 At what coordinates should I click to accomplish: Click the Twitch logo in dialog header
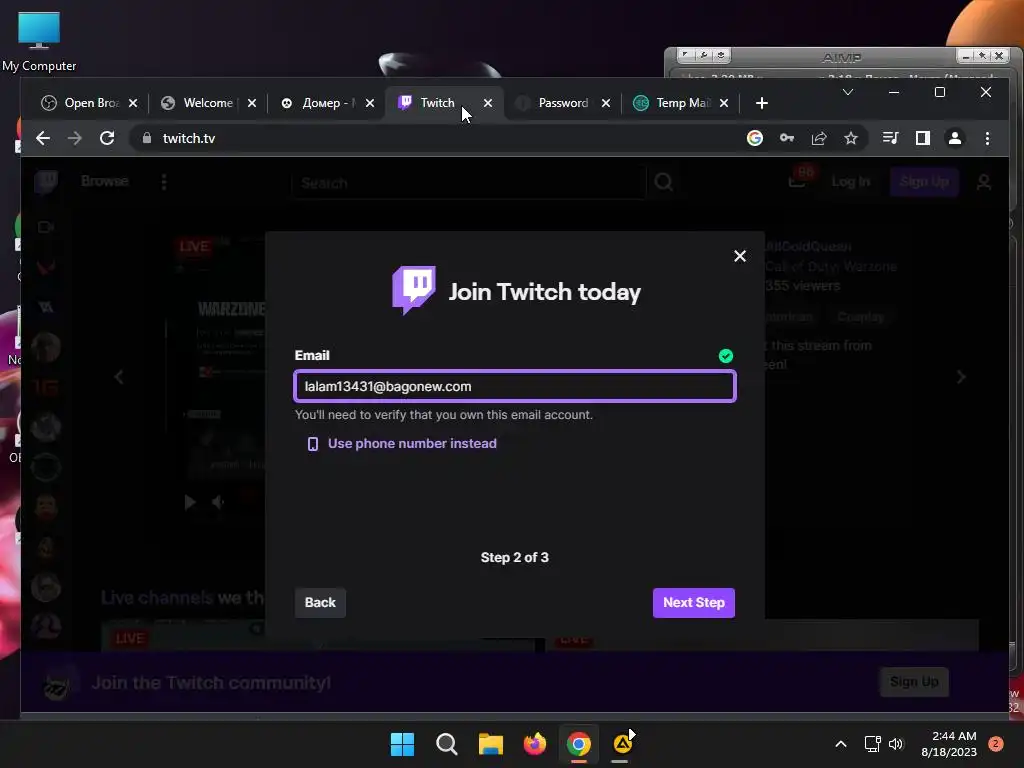[x=413, y=290]
